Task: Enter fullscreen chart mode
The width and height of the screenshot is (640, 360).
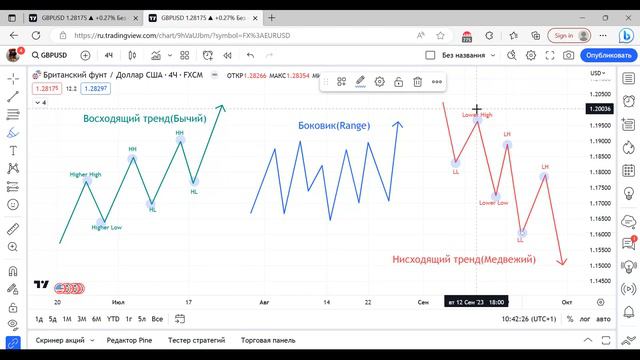Action: [550, 55]
